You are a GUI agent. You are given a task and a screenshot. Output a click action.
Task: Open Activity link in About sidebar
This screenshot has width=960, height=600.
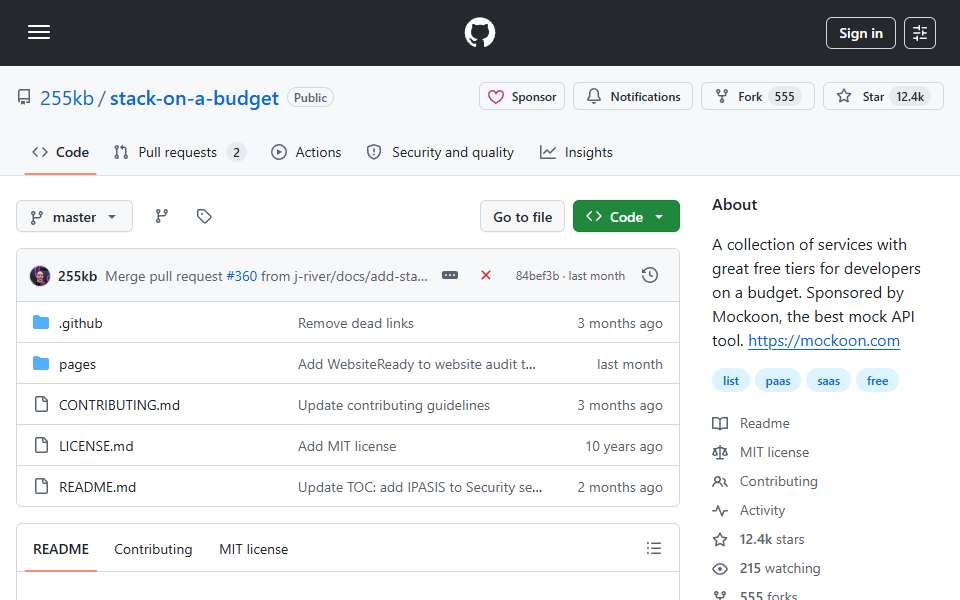[x=748, y=511]
